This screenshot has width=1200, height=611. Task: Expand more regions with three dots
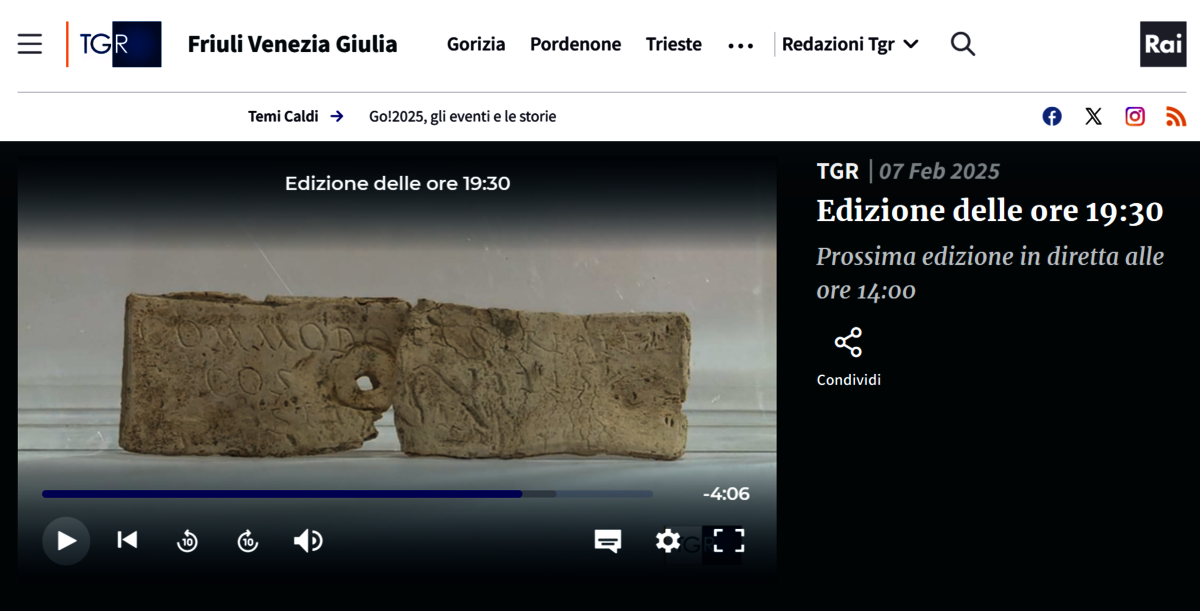coord(740,45)
